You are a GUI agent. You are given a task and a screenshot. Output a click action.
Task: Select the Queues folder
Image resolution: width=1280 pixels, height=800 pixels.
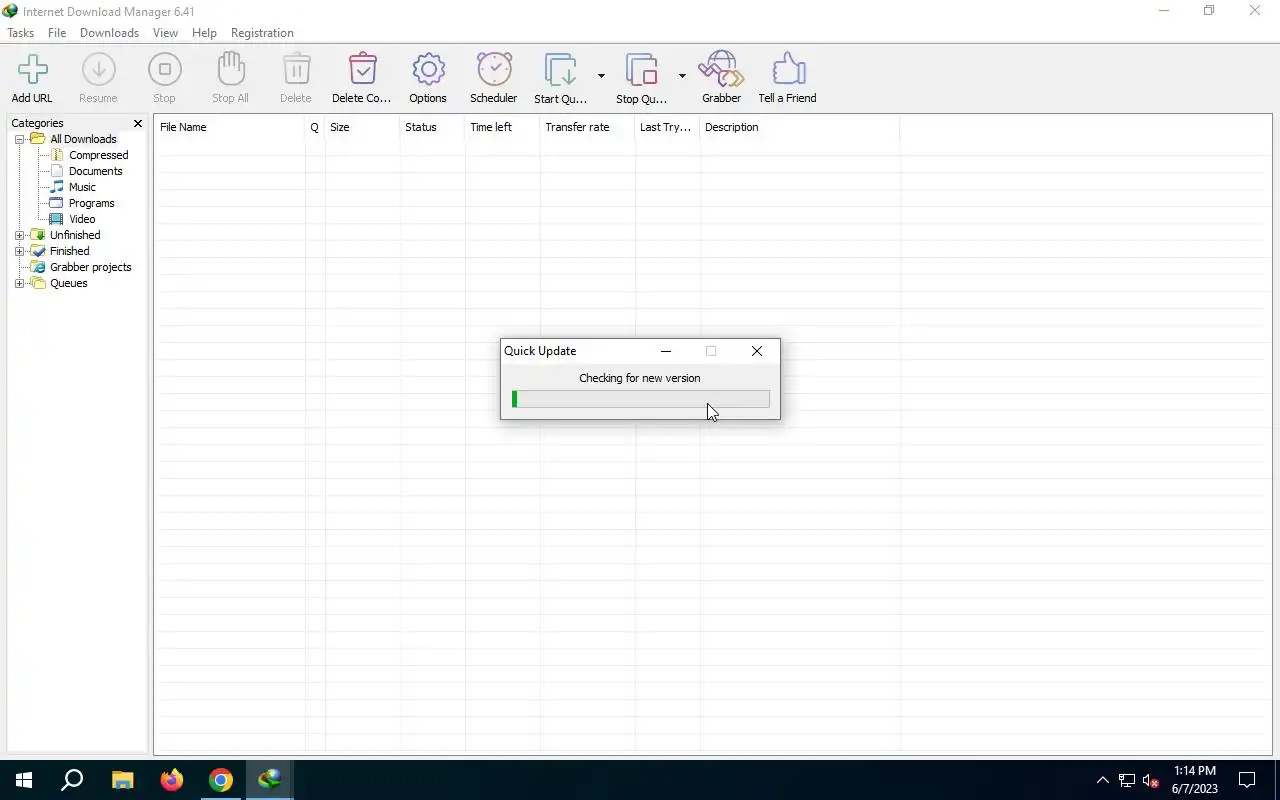click(68, 283)
